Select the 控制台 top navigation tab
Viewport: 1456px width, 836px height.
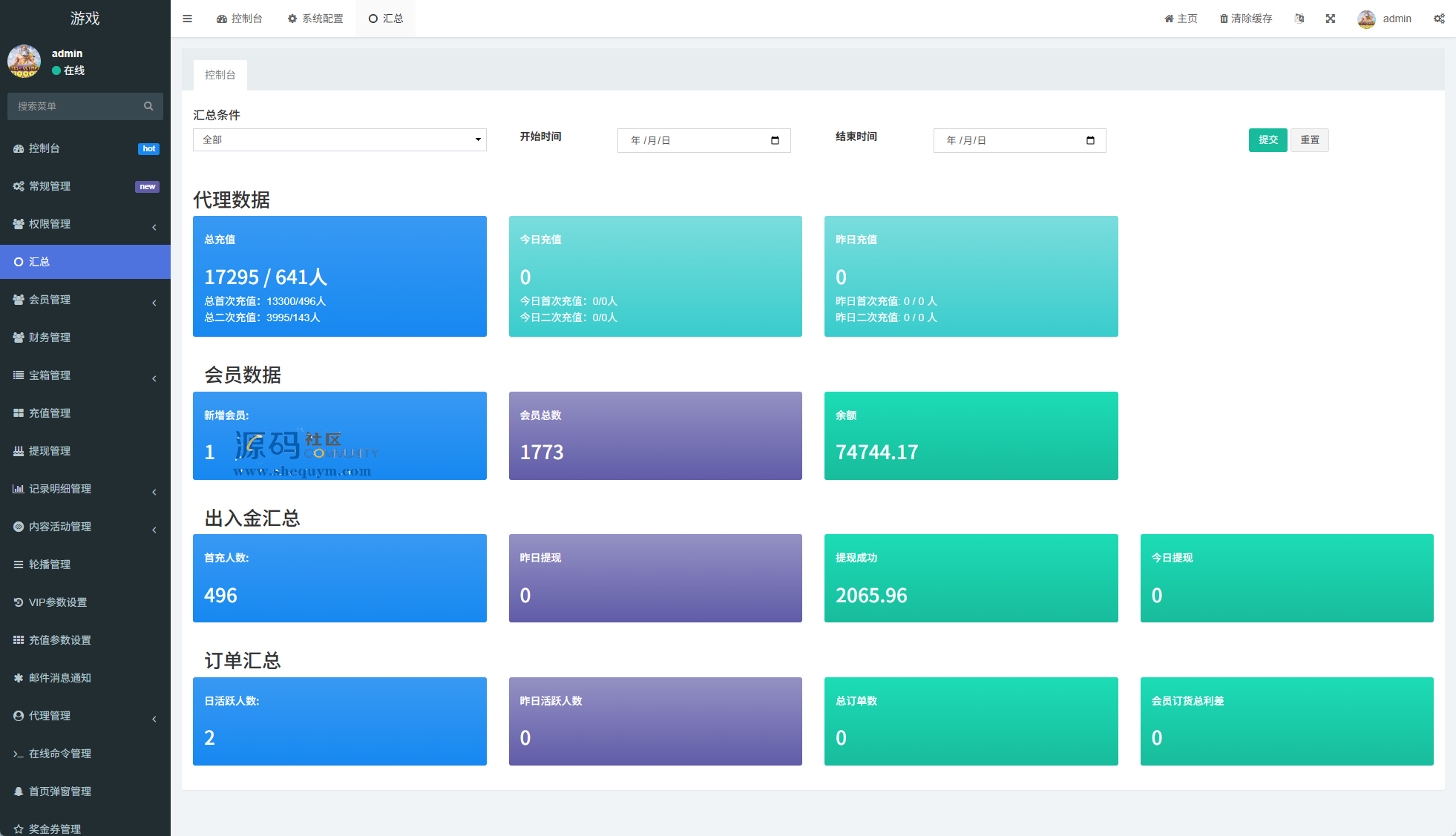point(240,19)
